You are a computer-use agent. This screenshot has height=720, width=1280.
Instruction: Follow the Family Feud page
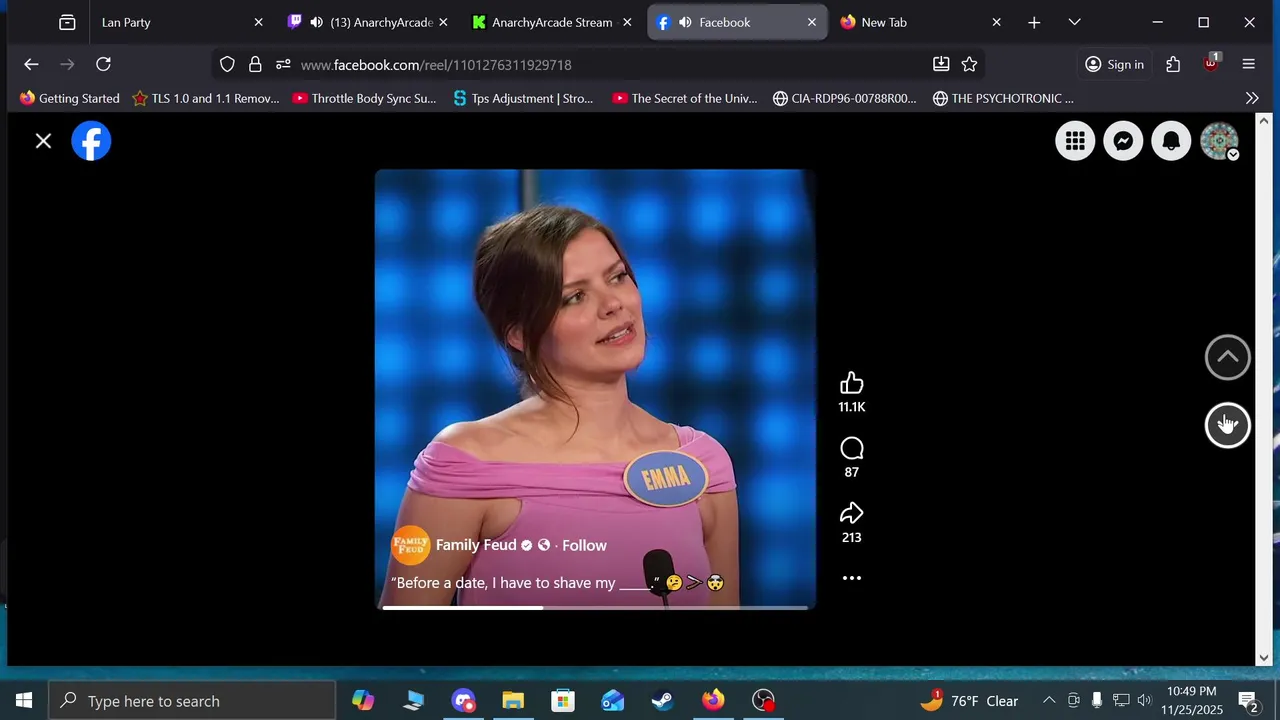coord(584,545)
